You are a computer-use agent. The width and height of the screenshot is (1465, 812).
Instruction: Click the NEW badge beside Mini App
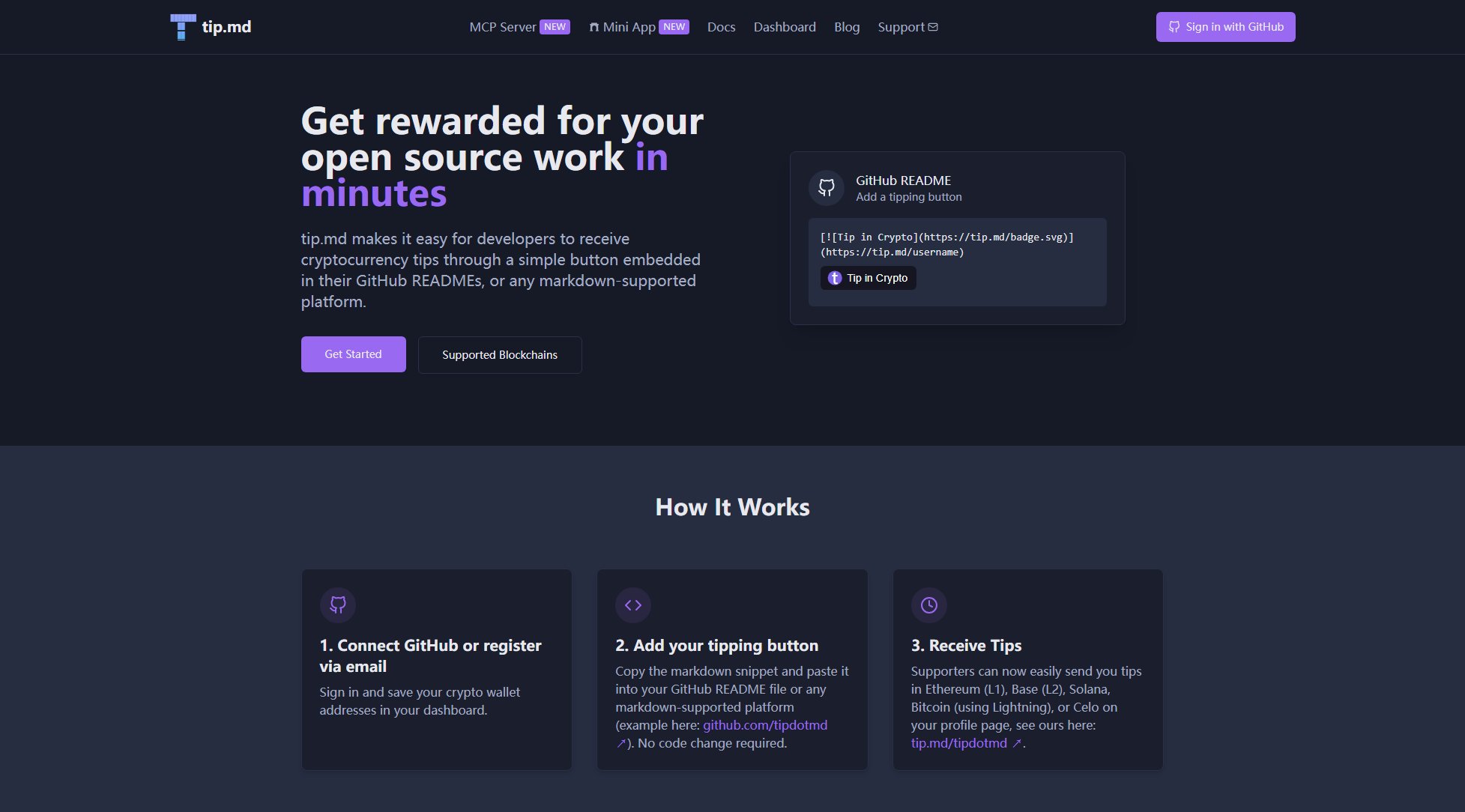(674, 27)
